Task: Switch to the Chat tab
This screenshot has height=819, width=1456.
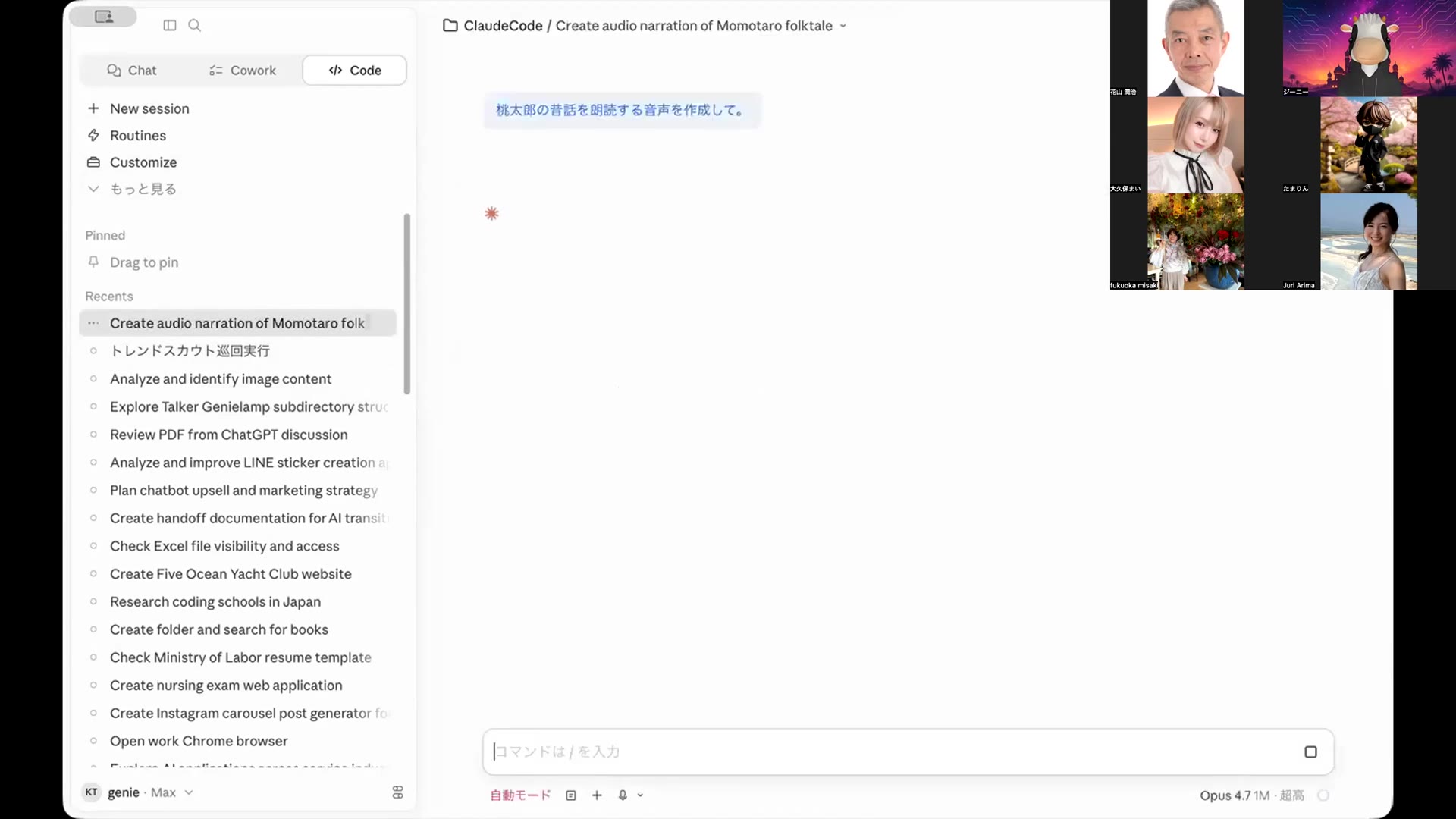Action: coord(131,71)
